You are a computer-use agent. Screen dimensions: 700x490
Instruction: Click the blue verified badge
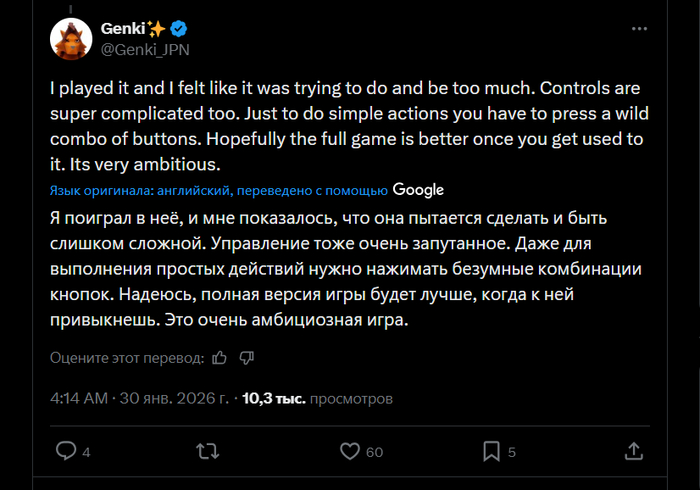tap(182, 28)
